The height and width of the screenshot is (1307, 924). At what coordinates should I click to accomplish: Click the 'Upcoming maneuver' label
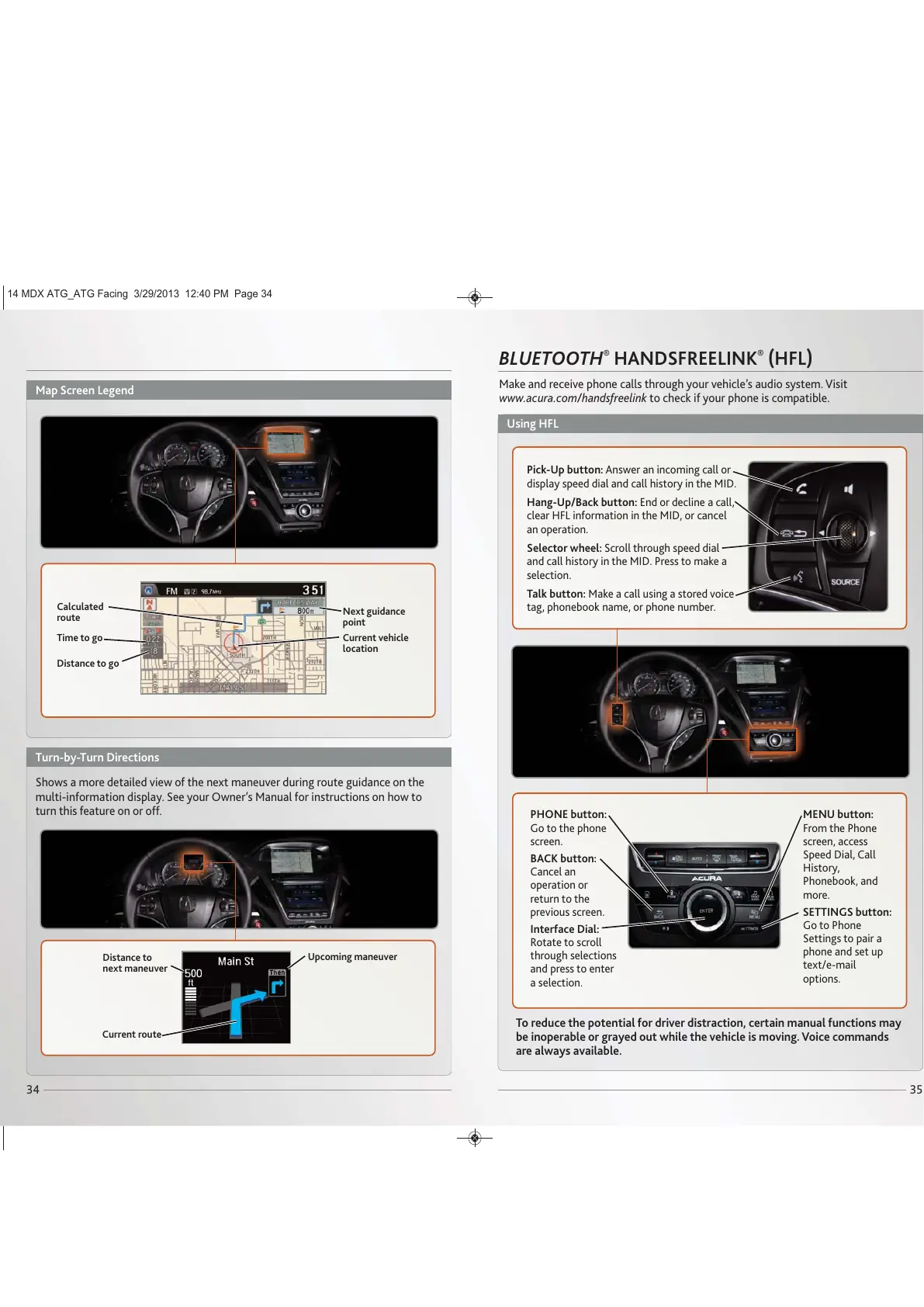[352, 957]
